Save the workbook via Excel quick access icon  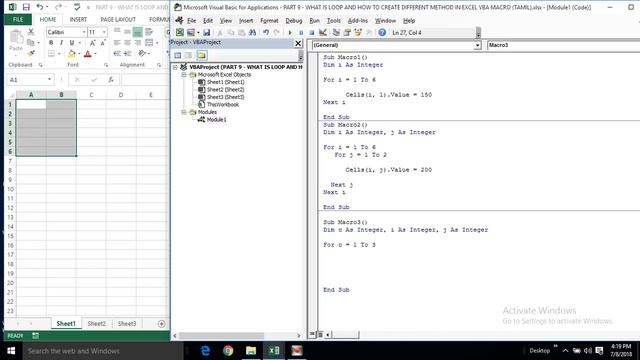pos(26,7)
